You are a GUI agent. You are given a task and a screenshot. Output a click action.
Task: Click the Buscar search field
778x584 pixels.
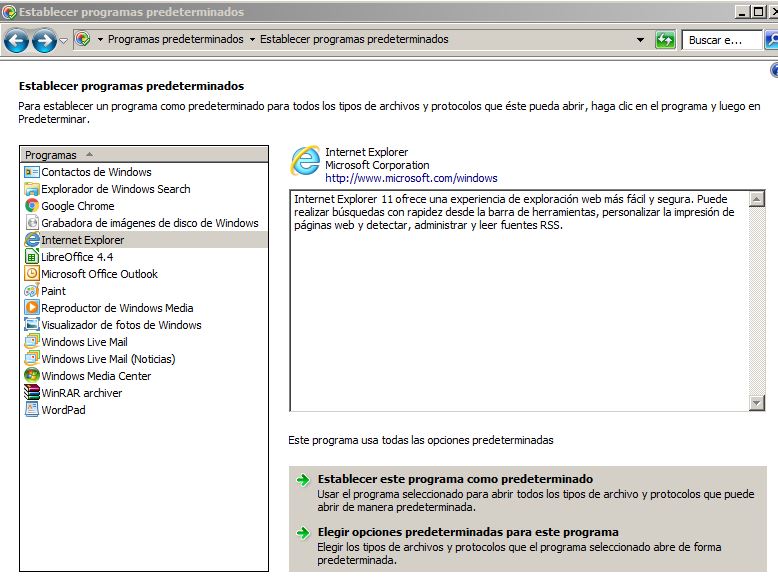click(722, 40)
